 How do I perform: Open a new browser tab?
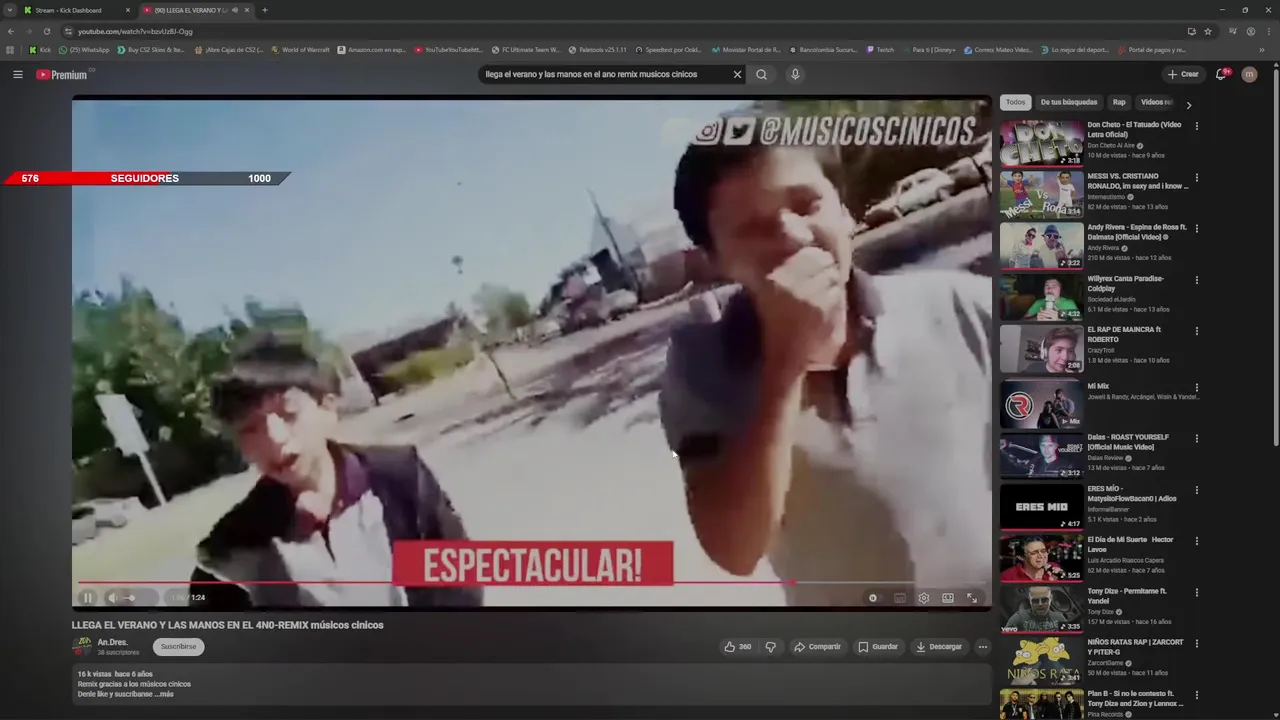coord(264,10)
